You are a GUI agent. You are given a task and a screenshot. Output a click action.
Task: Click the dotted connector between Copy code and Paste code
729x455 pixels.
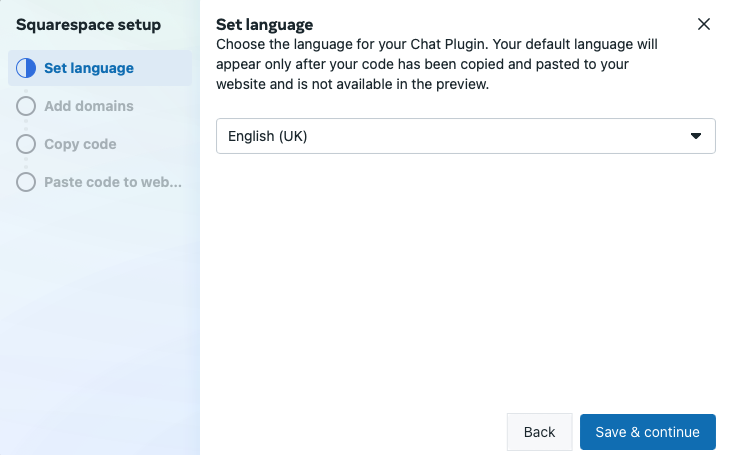click(26, 163)
